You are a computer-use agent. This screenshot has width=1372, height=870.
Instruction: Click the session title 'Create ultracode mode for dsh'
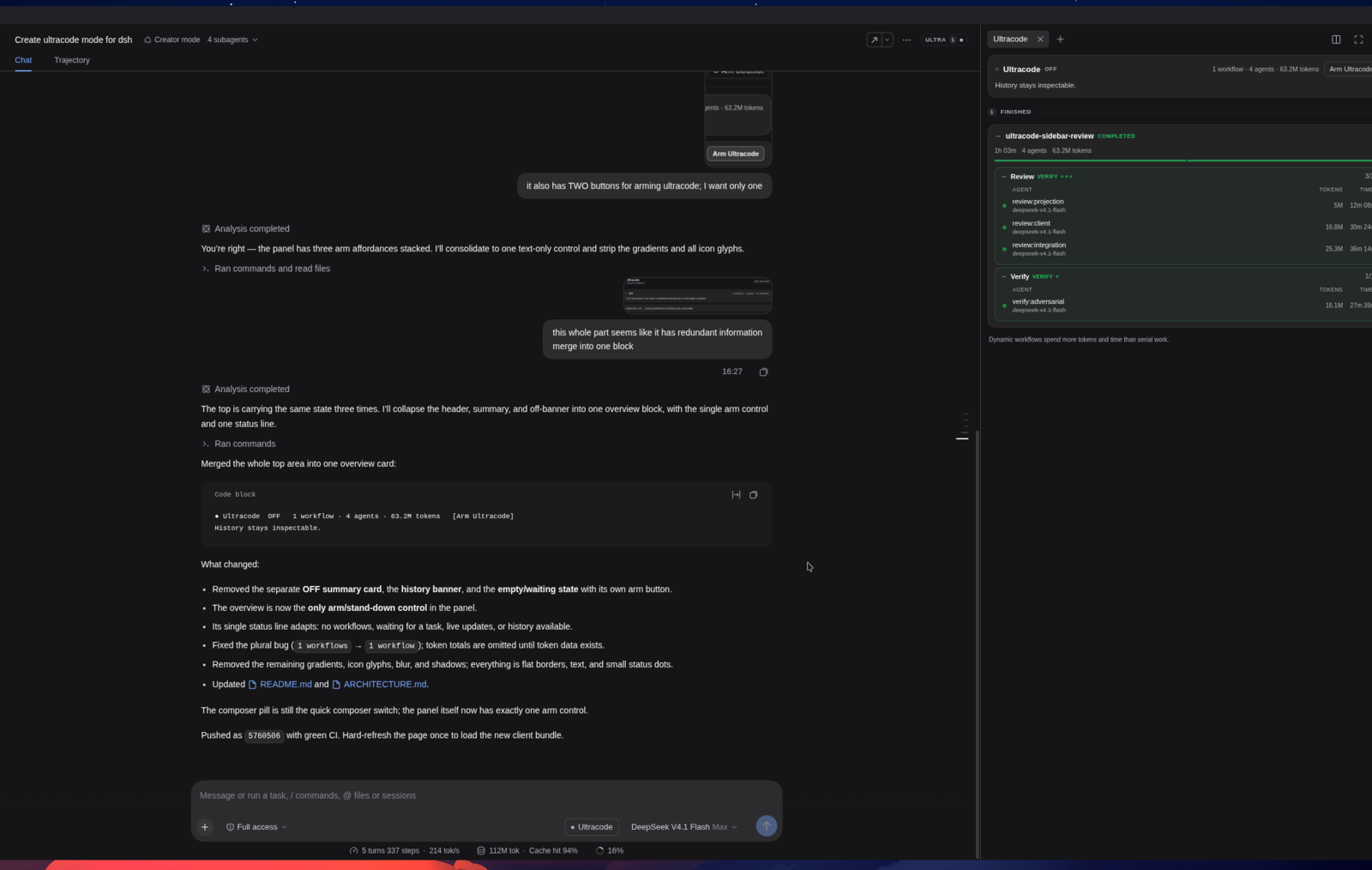pos(74,39)
